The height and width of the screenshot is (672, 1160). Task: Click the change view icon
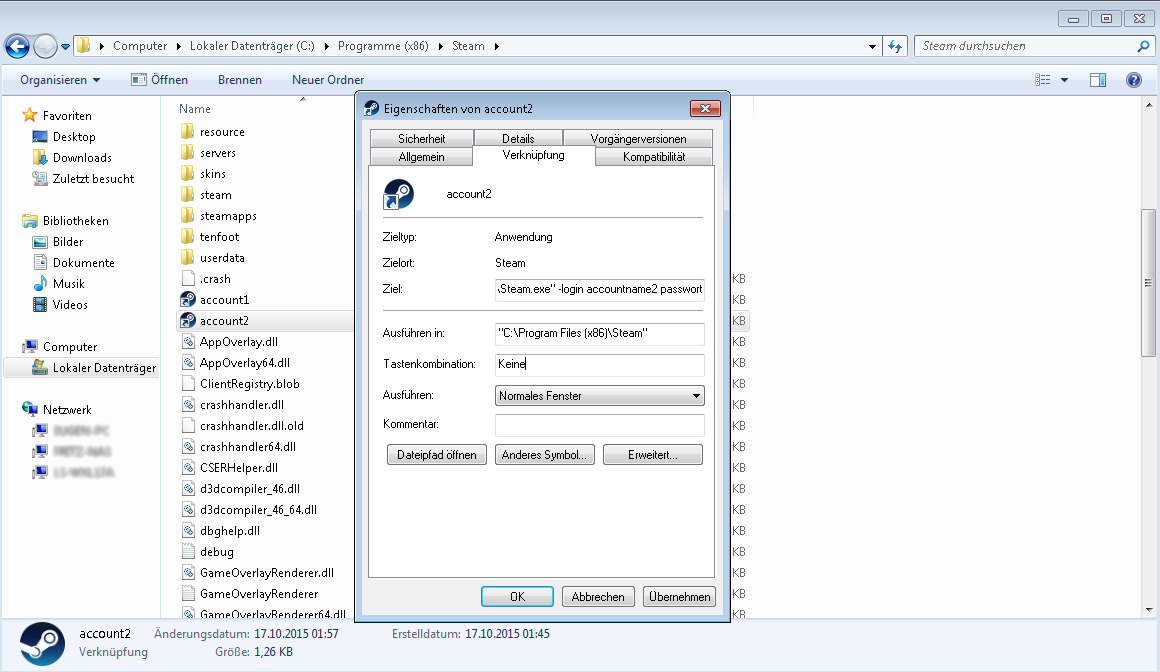pos(1042,80)
